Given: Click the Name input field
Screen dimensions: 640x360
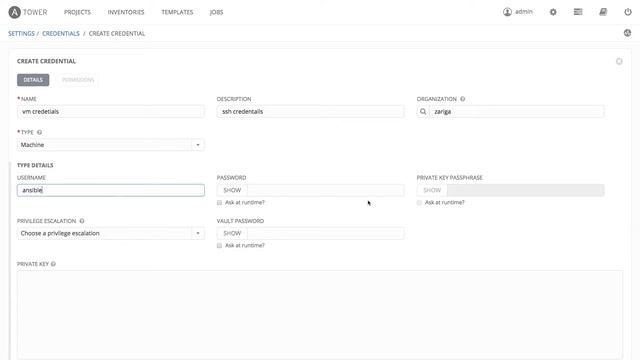Looking at the screenshot, I should (111, 111).
